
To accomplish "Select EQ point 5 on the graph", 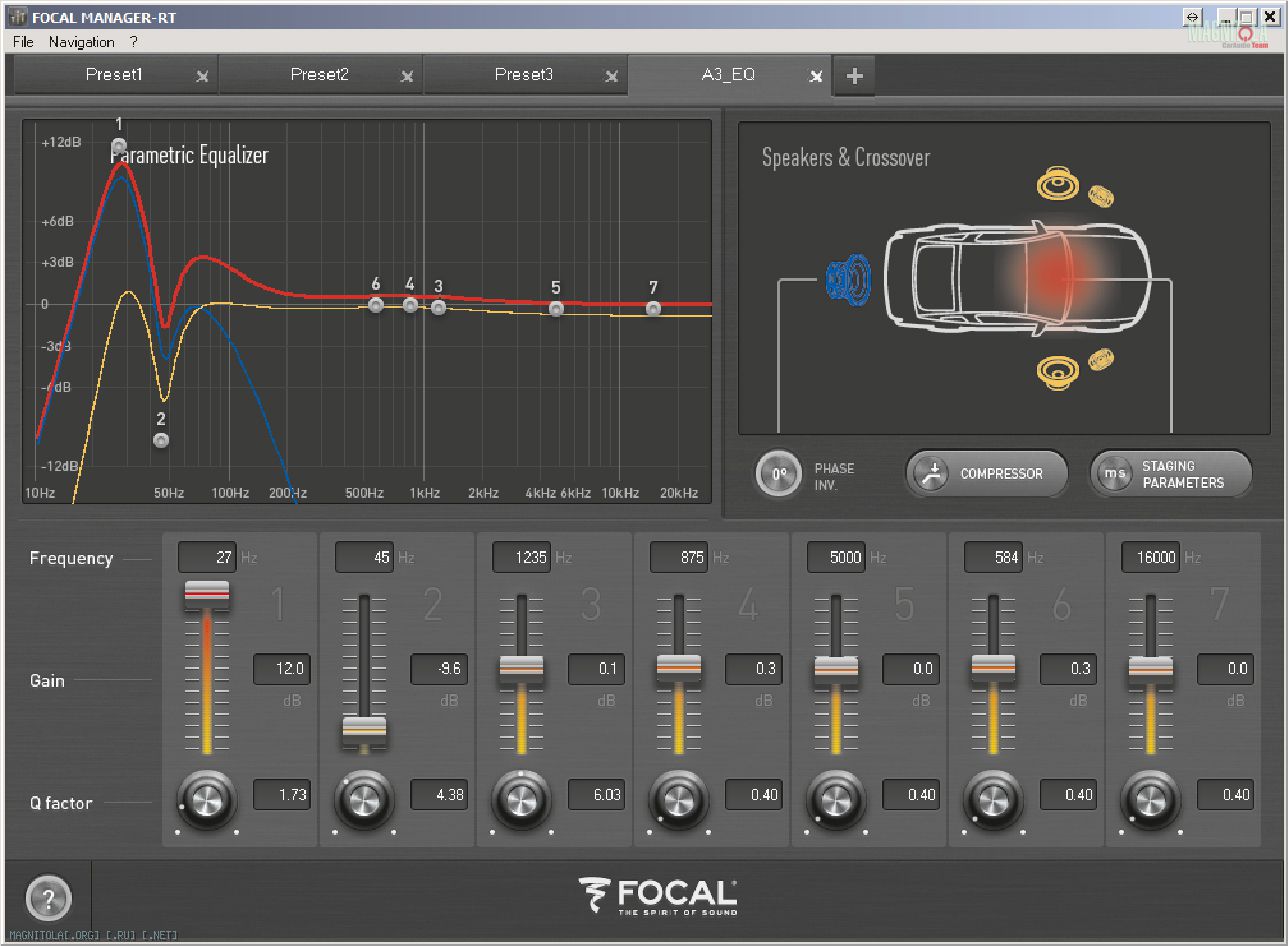I will [556, 309].
